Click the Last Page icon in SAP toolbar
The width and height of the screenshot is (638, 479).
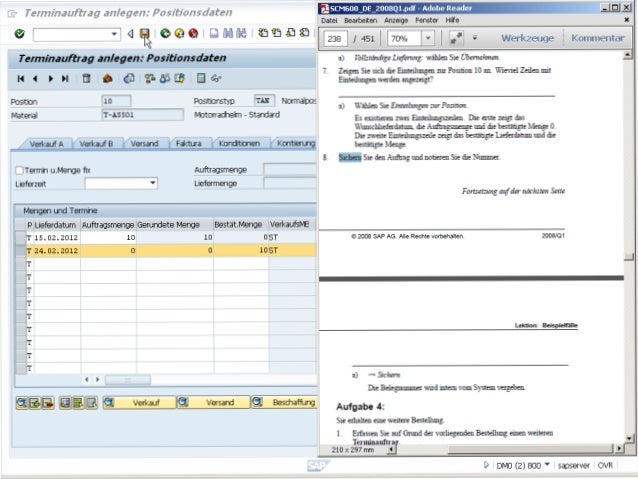tap(304, 33)
